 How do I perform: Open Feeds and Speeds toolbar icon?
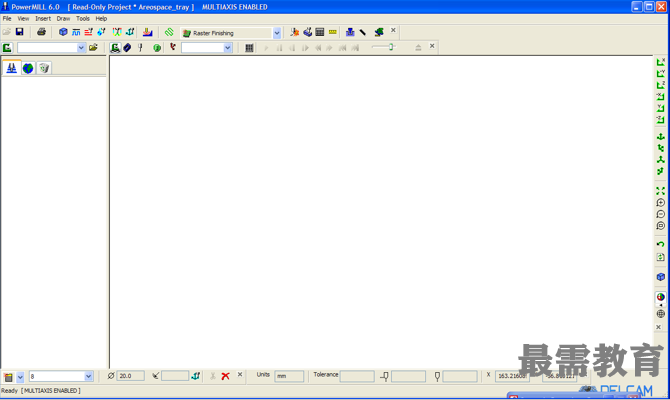(x=76, y=32)
